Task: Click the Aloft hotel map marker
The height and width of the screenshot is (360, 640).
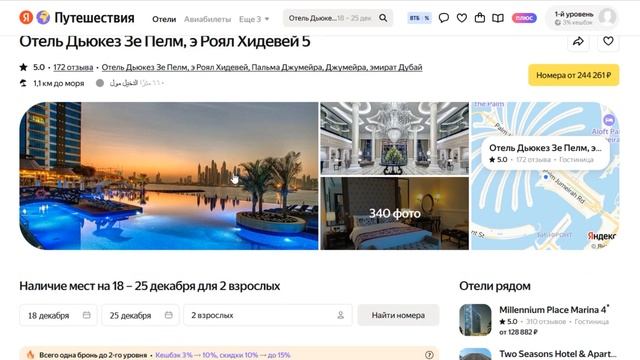Action: pyautogui.click(x=609, y=120)
